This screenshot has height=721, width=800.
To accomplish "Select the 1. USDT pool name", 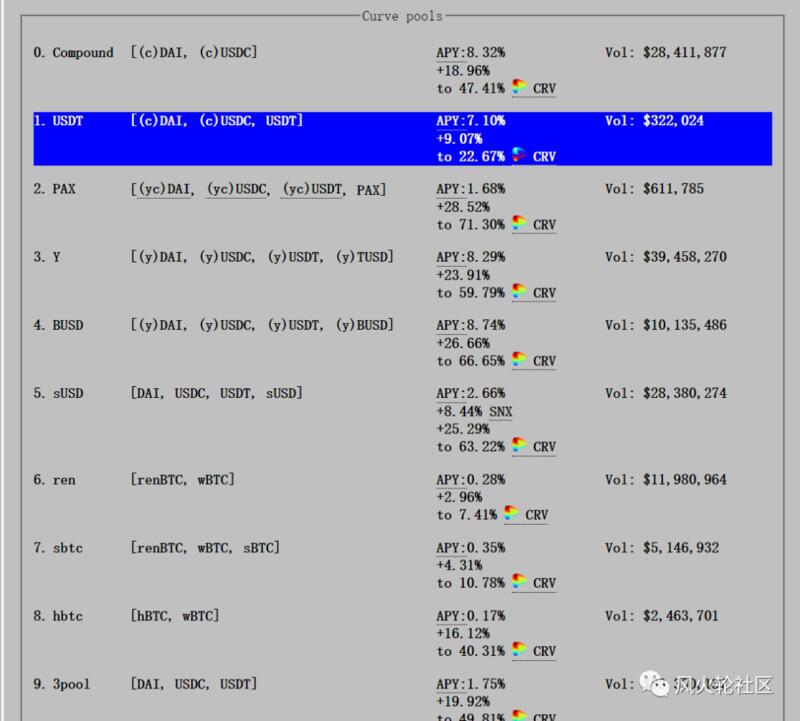I will [x=58, y=121].
